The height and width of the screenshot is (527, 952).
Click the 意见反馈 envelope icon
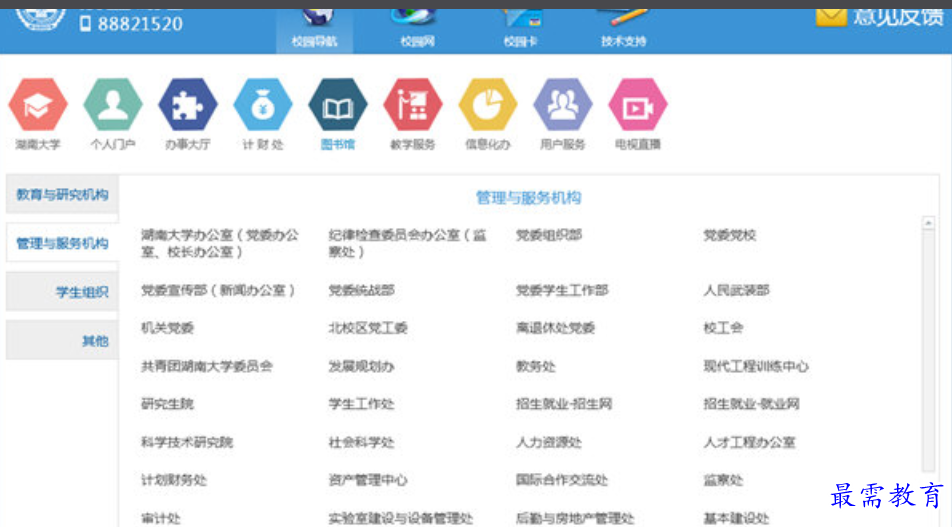click(831, 17)
